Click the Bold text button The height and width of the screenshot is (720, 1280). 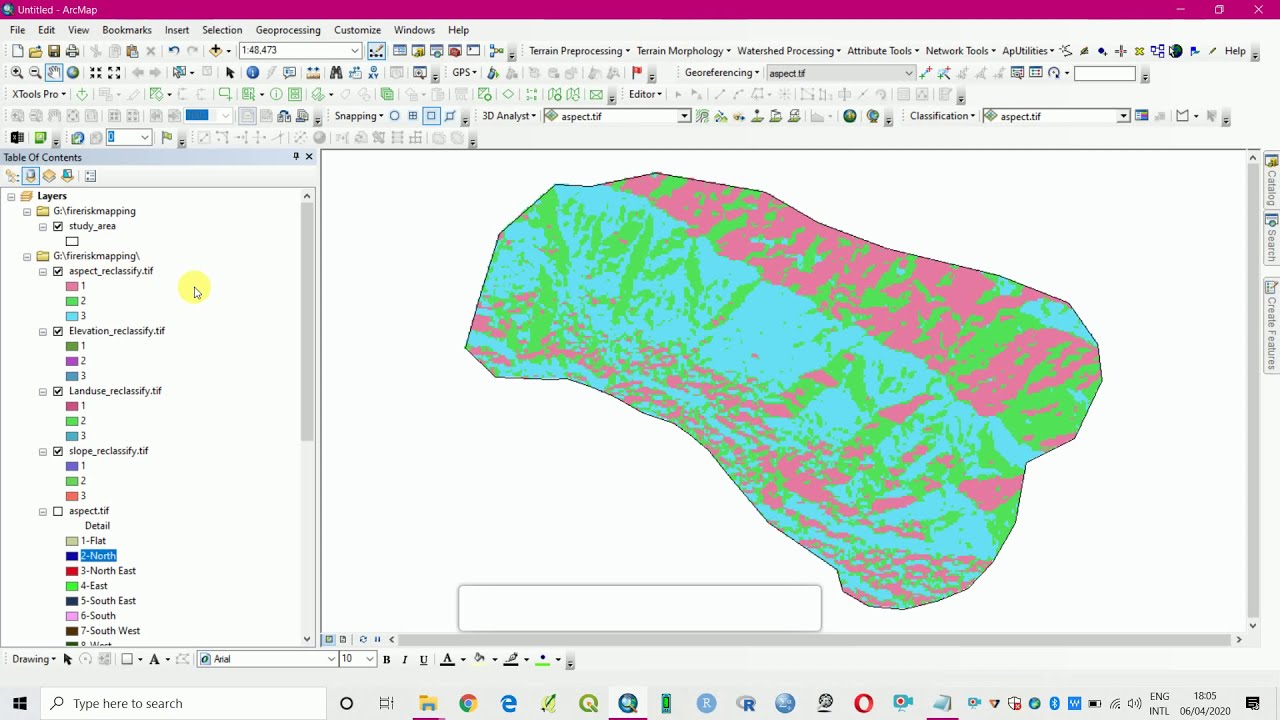[386, 659]
